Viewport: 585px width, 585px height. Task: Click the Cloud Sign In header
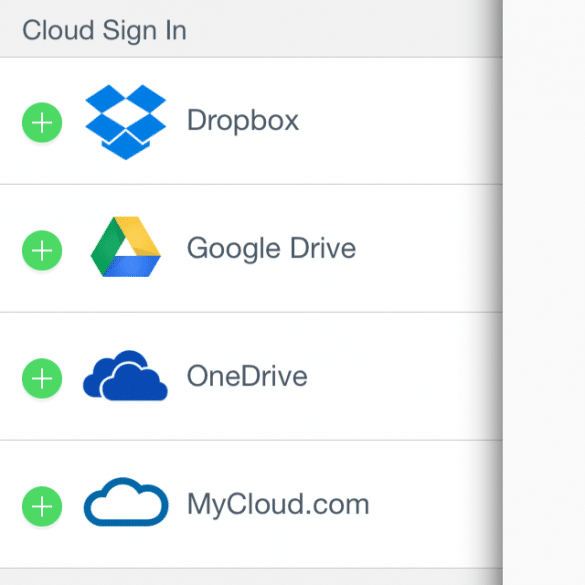(x=104, y=31)
